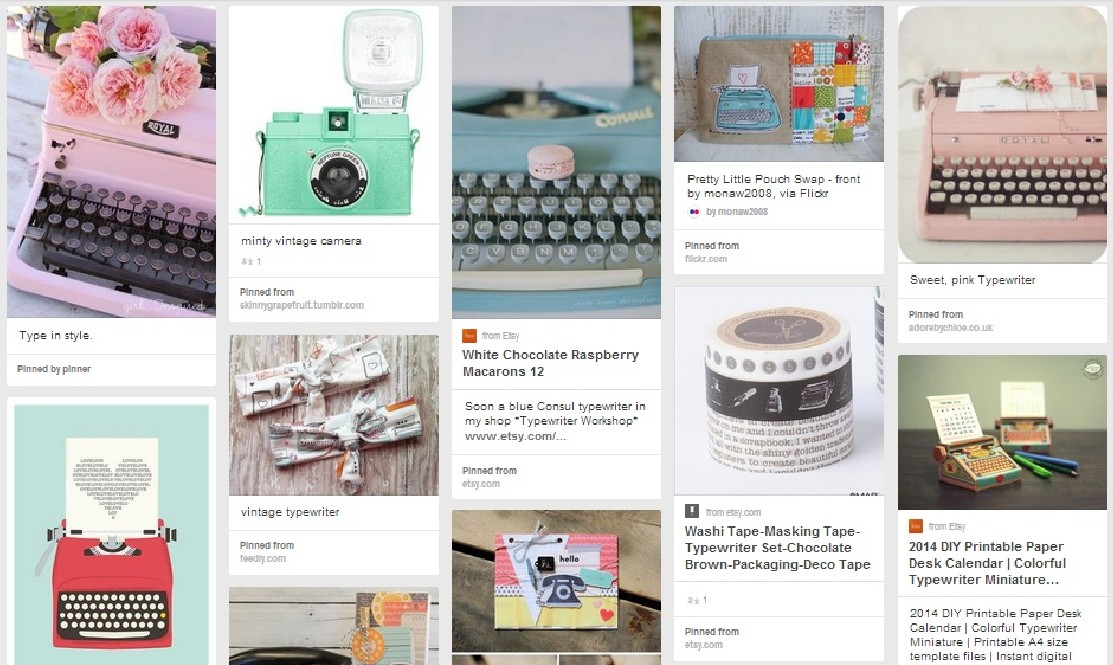
Task: Open the minty vintage camera image
Action: point(334,115)
